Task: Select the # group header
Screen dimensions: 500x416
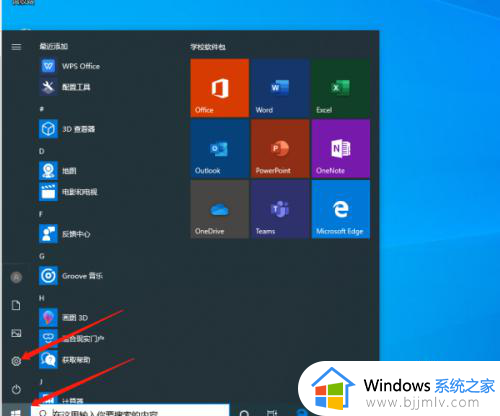Action: (42, 109)
